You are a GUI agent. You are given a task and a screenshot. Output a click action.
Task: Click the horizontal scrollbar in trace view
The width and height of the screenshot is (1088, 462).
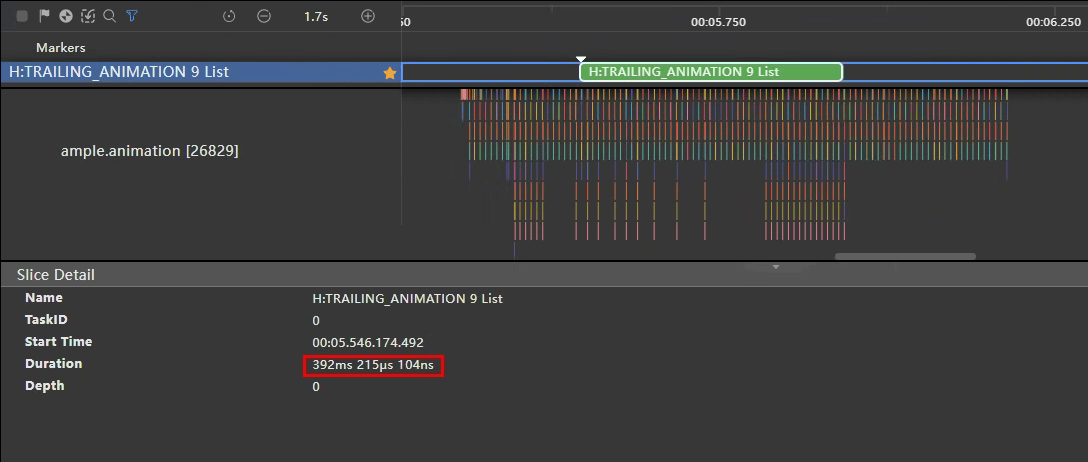click(905, 257)
